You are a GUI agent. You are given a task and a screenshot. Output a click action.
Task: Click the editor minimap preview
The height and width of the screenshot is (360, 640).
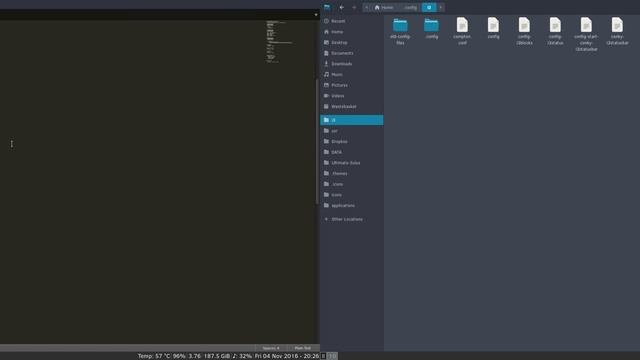point(280,42)
